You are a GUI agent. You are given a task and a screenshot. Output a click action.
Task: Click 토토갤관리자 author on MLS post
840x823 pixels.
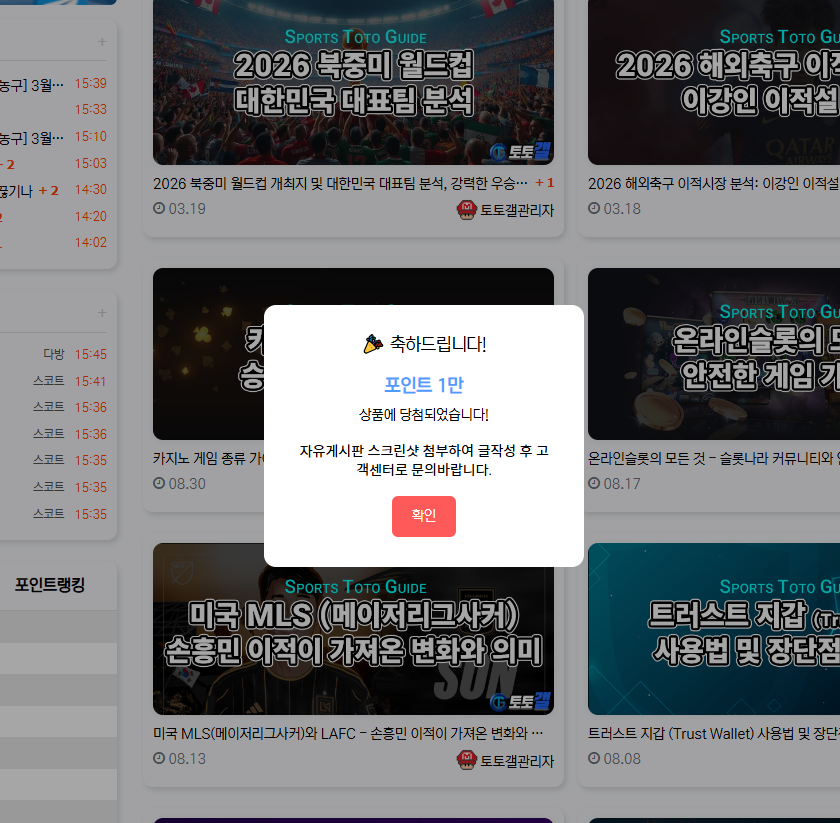click(x=516, y=761)
